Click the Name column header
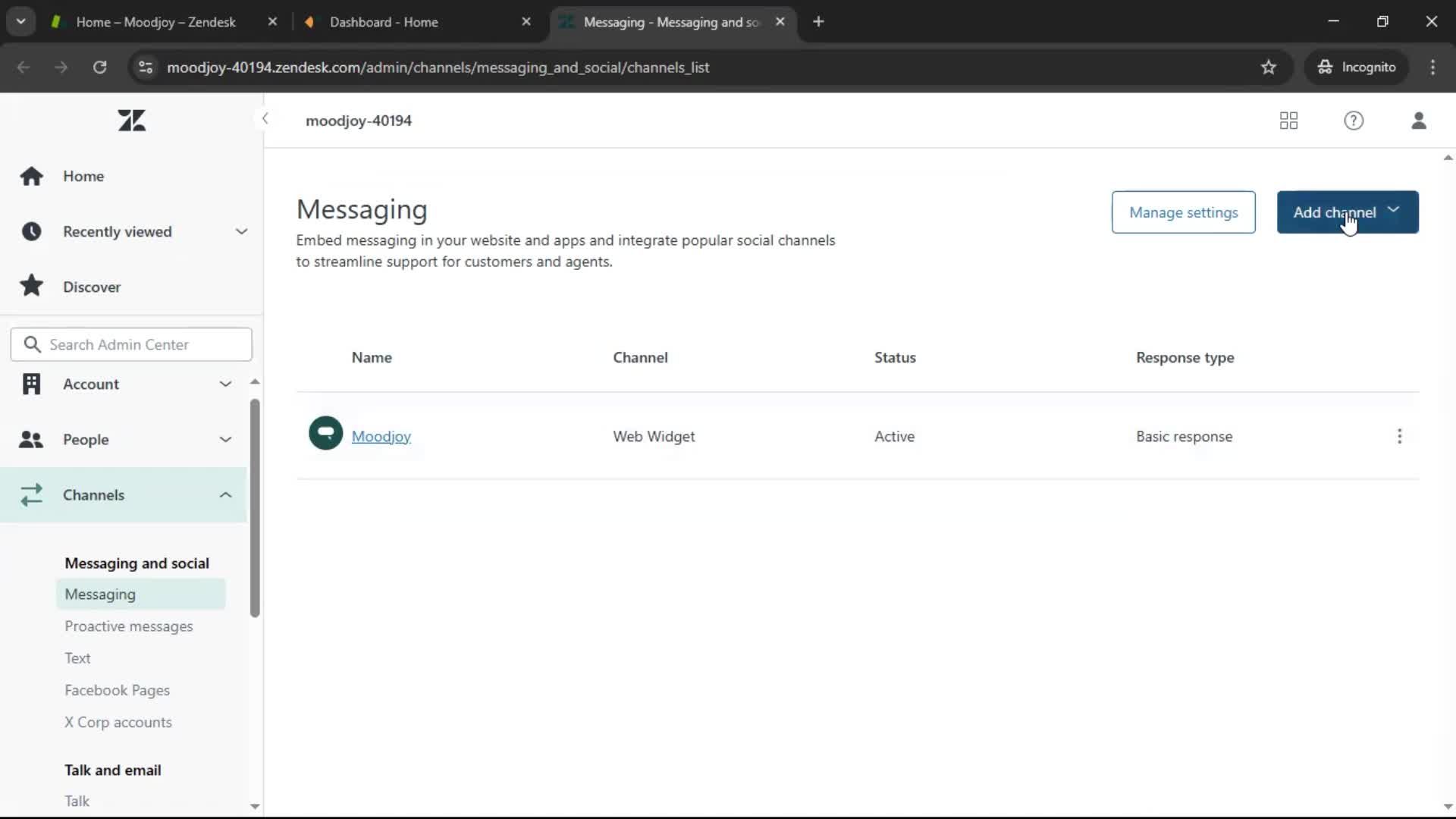This screenshot has height=819, width=1456. (x=372, y=357)
